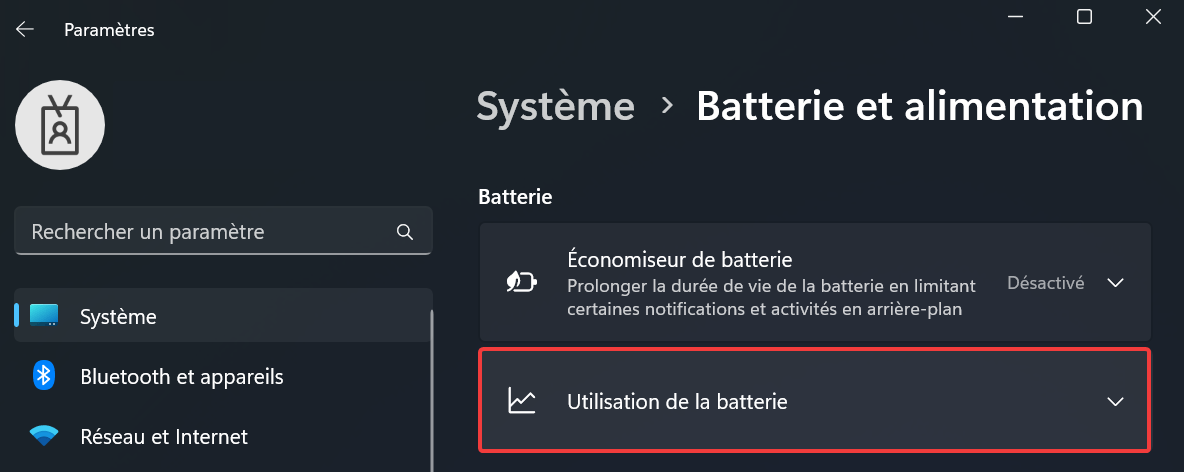Open the user account avatar picture
The image size is (1184, 472).
pyautogui.click(x=60, y=125)
